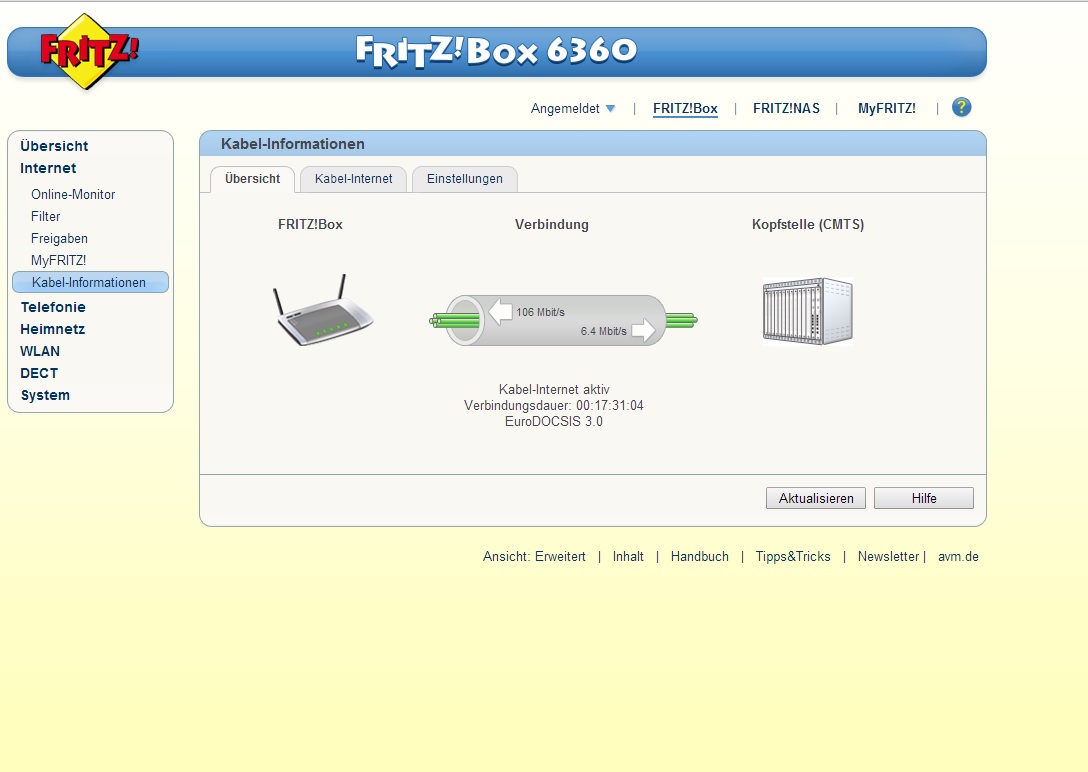Click the Aktualisieren button
The height and width of the screenshot is (772, 1088).
pos(815,498)
